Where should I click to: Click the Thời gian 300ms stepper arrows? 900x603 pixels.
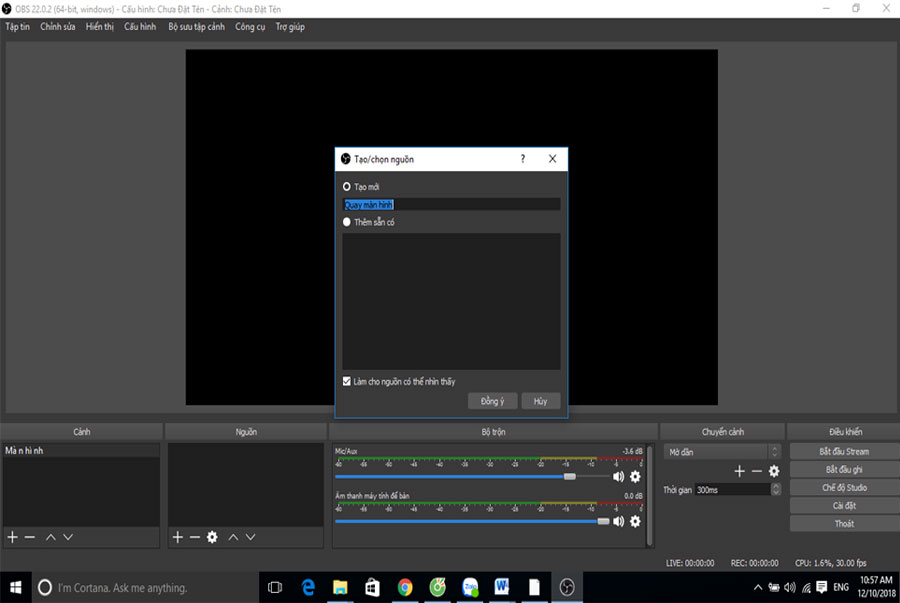tap(776, 489)
